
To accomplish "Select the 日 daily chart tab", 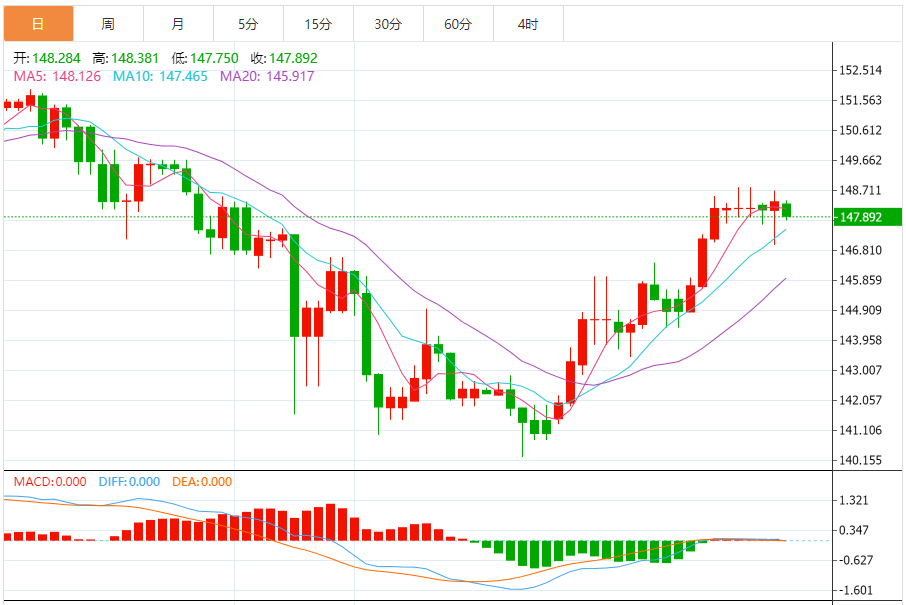I will pos(39,24).
